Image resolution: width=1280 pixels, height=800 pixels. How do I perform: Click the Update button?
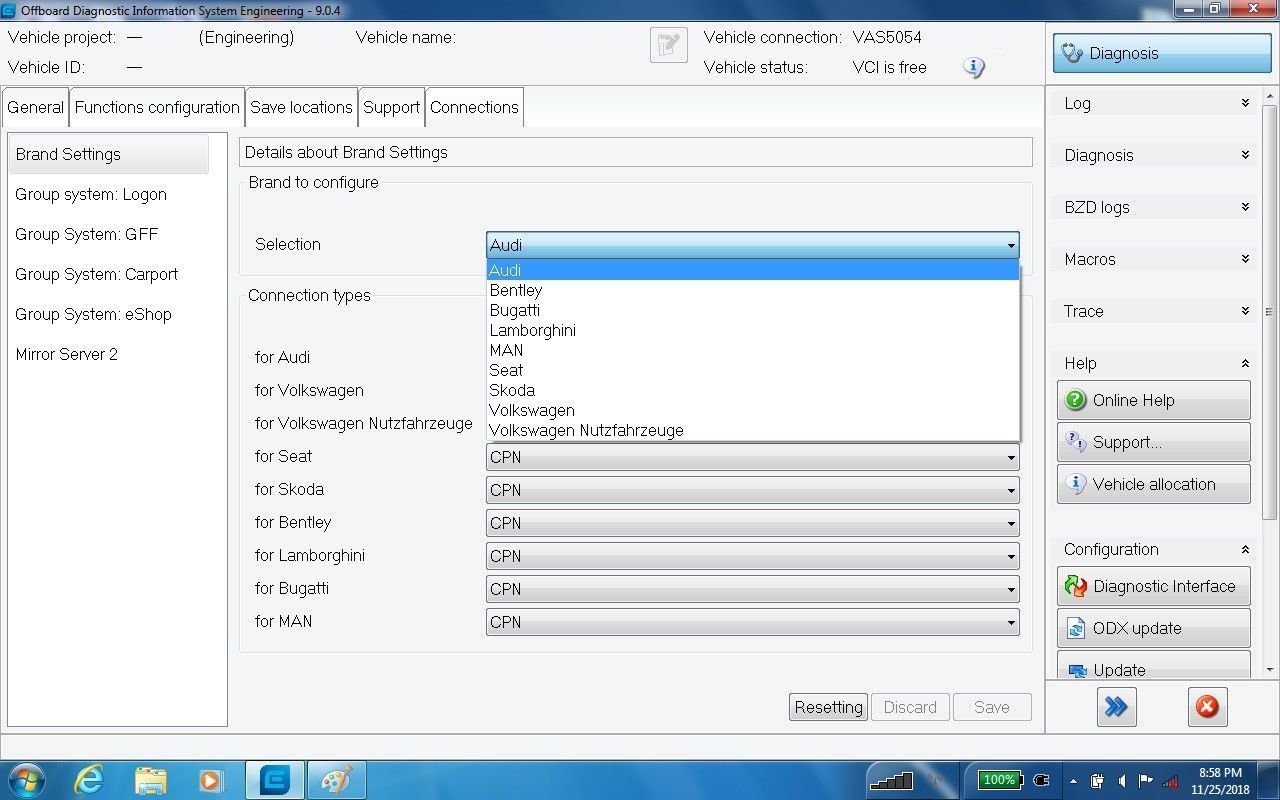[x=1153, y=667]
